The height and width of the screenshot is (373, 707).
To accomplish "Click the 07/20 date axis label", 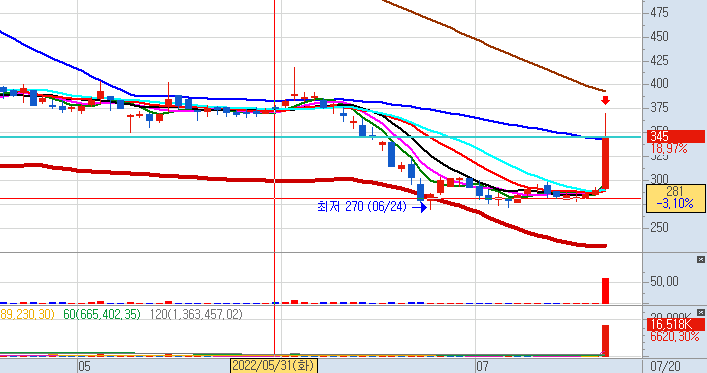I will pyautogui.click(x=665, y=366).
